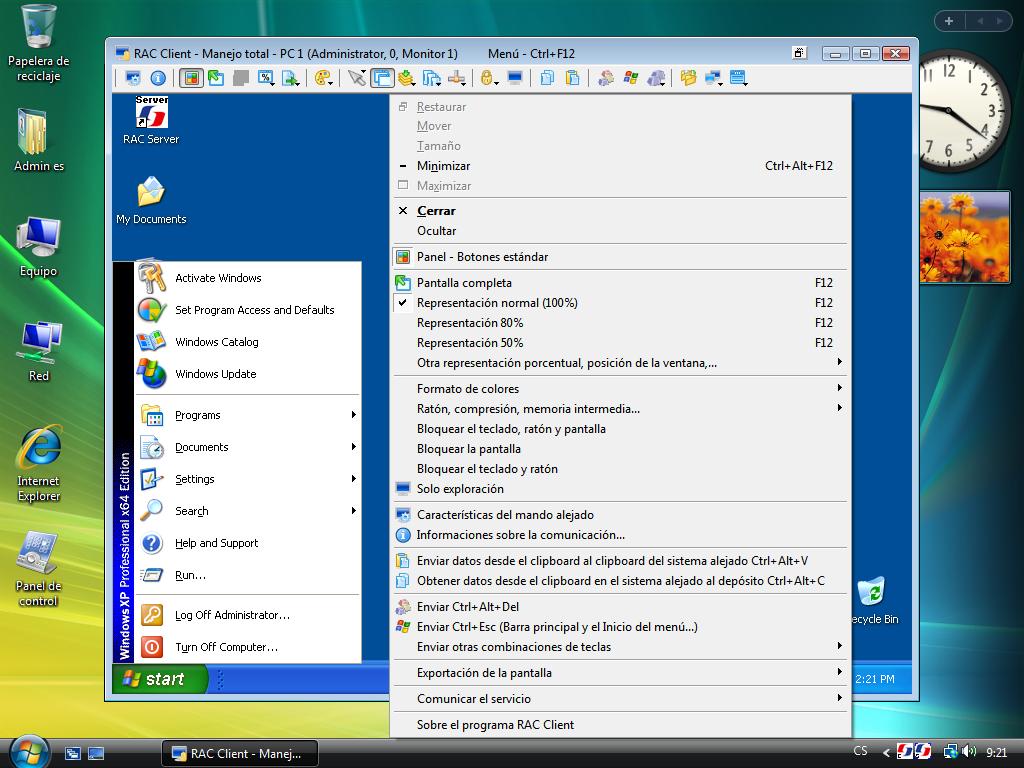Open Características del mando alejado menu entry

click(x=620, y=515)
